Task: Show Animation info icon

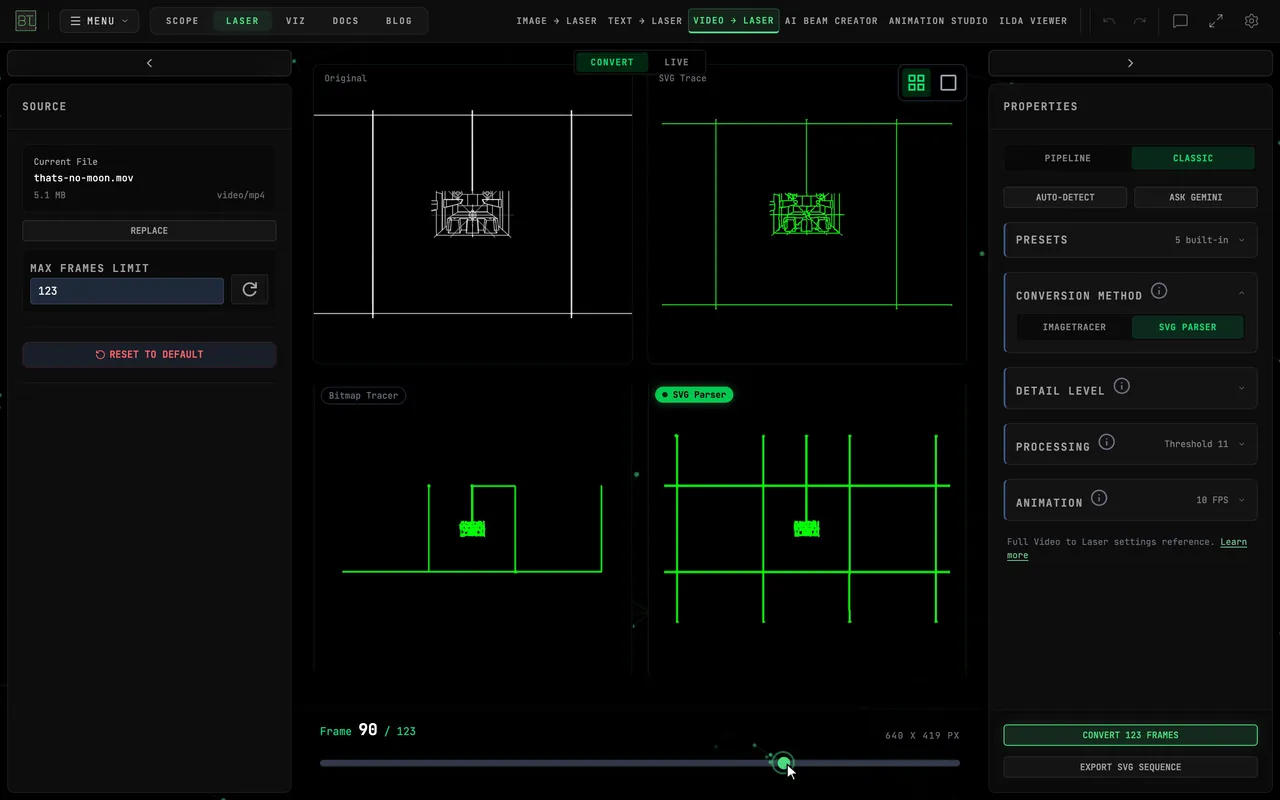Action: pos(1099,498)
